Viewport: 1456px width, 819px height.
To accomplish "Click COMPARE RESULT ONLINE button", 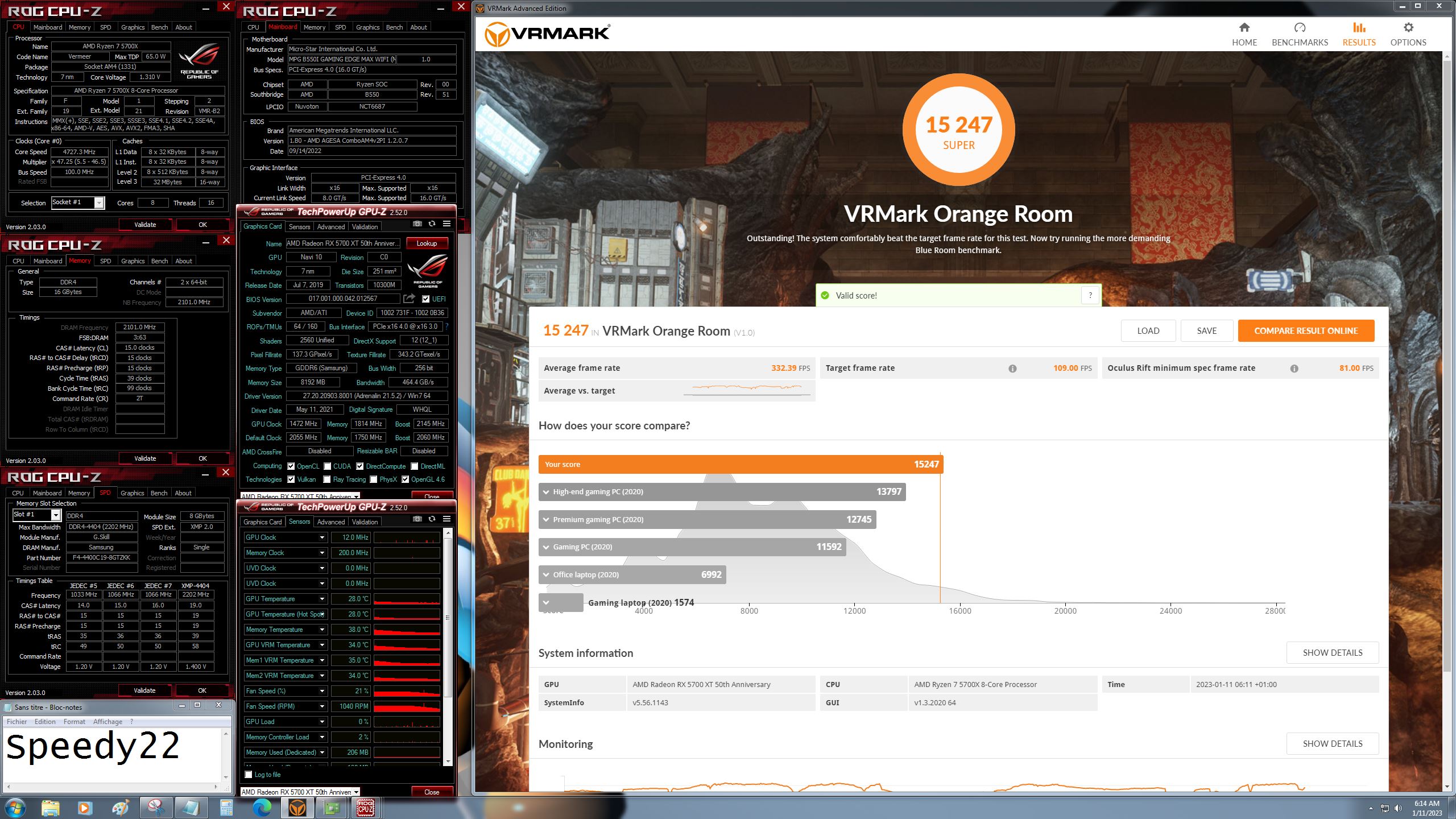I will (x=1306, y=331).
